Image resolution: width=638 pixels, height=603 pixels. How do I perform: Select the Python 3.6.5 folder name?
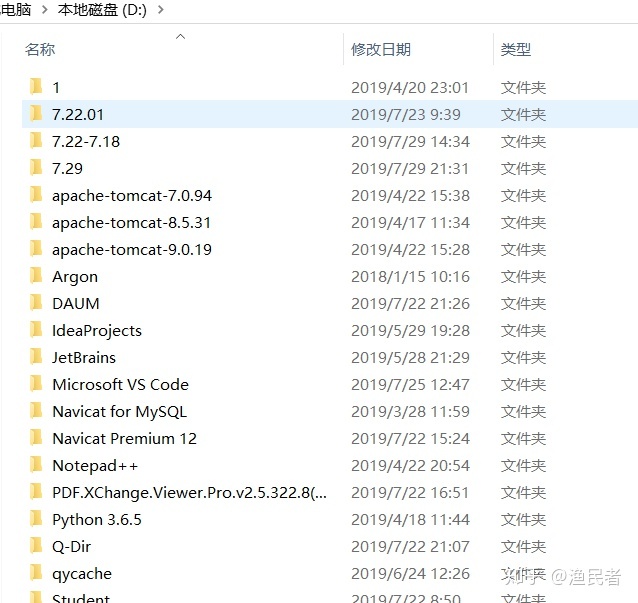point(97,520)
